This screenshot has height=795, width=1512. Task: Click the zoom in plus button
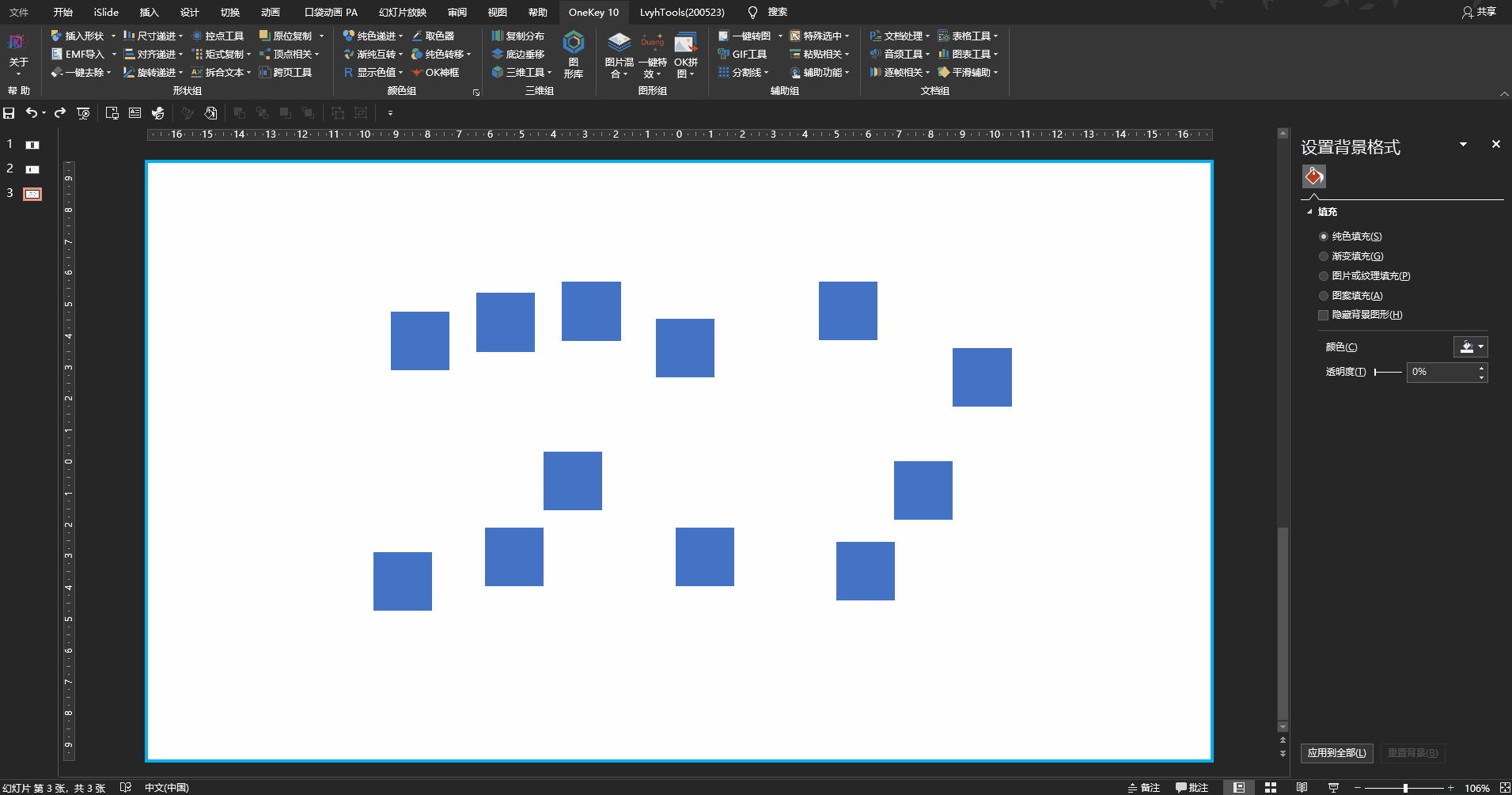pyautogui.click(x=1450, y=788)
